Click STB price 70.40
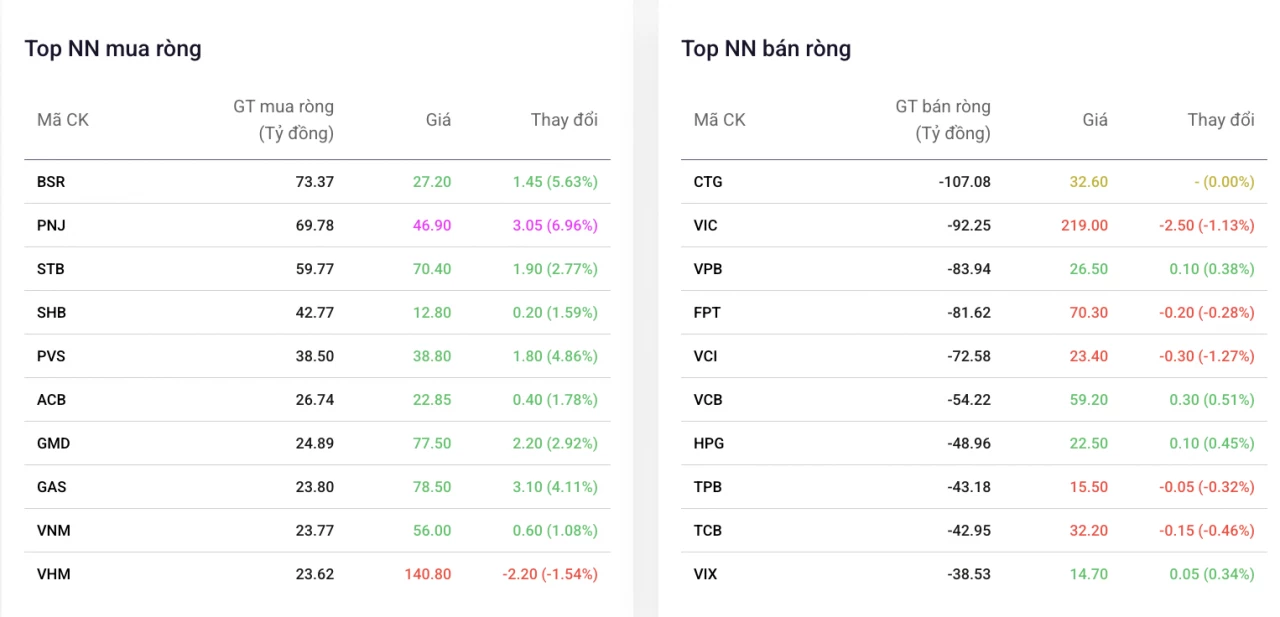The height and width of the screenshot is (617, 1280). click(x=432, y=269)
